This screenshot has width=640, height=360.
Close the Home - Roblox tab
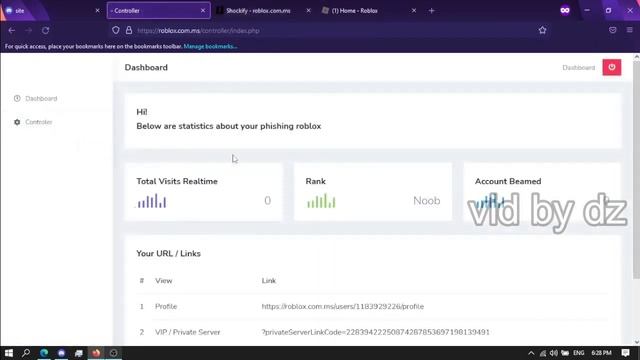pyautogui.click(x=414, y=11)
